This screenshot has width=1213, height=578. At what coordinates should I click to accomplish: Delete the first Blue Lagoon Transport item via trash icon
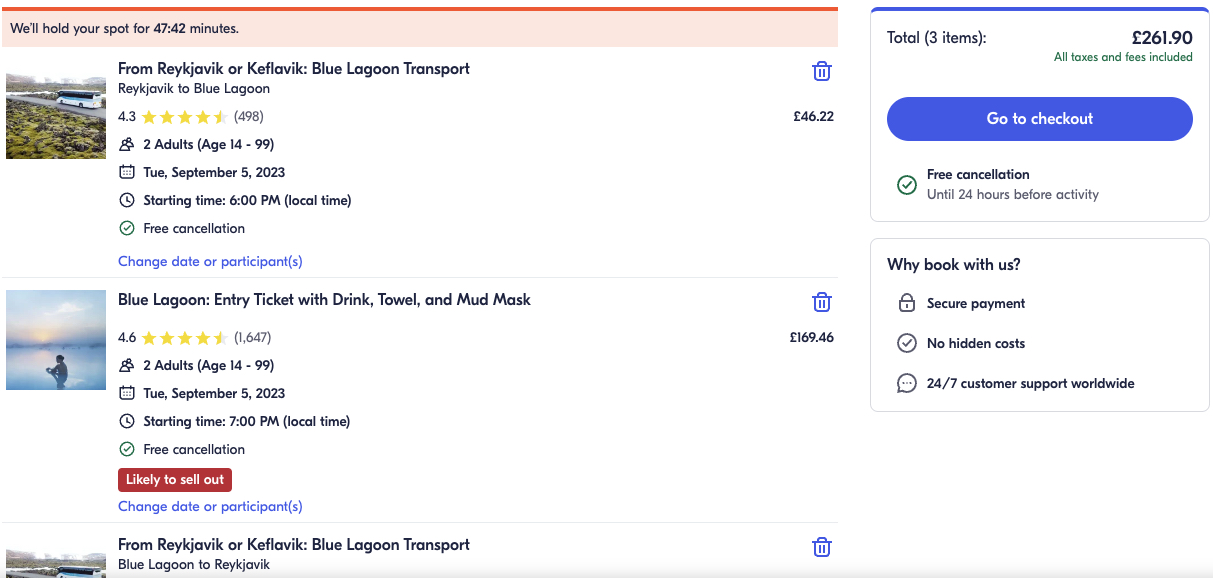click(821, 71)
